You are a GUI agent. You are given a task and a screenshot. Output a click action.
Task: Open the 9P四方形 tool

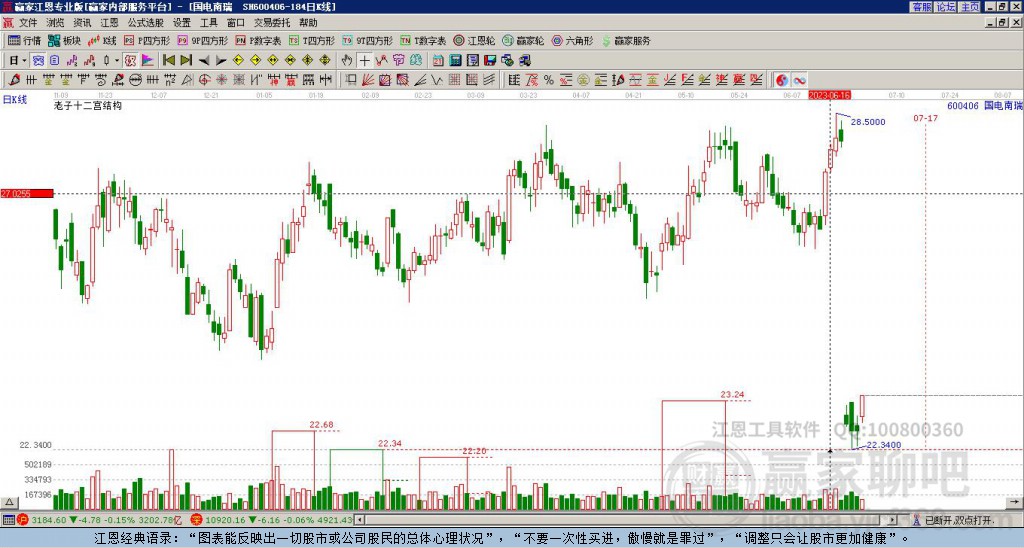[x=202, y=40]
